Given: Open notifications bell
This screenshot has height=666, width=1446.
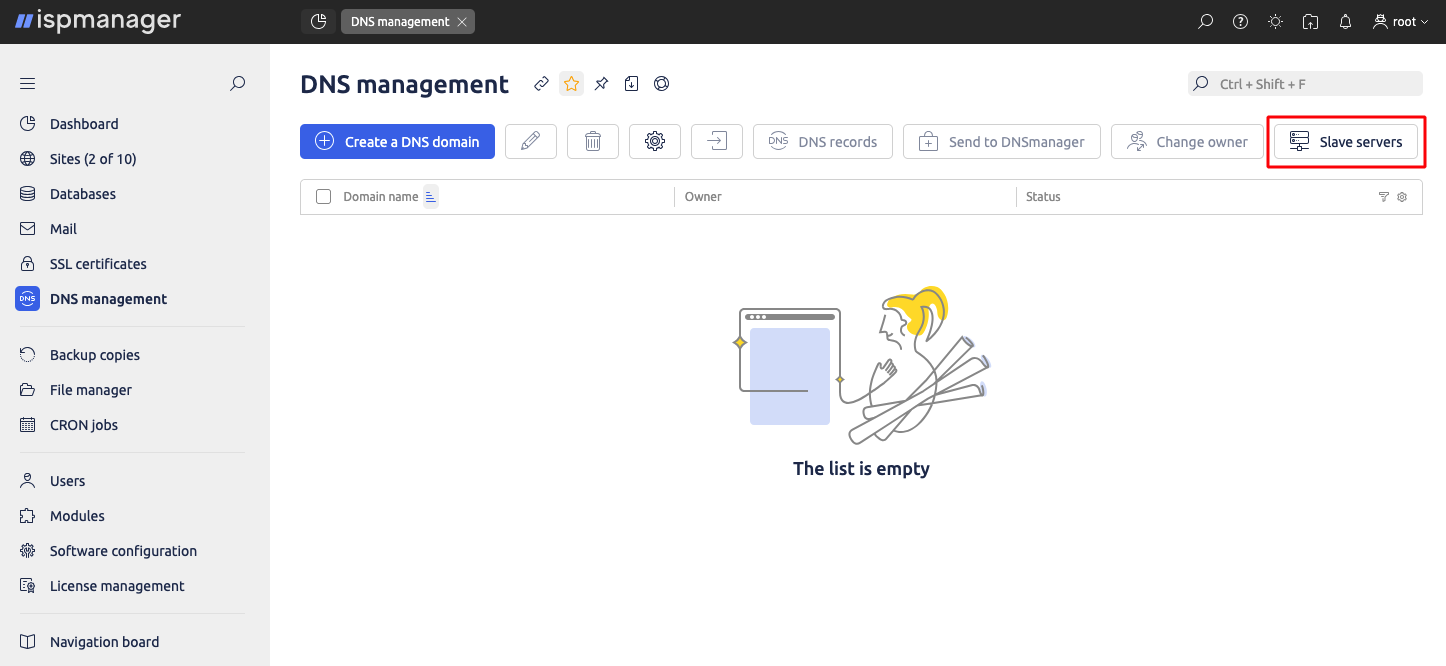Looking at the screenshot, I should pos(1346,21).
